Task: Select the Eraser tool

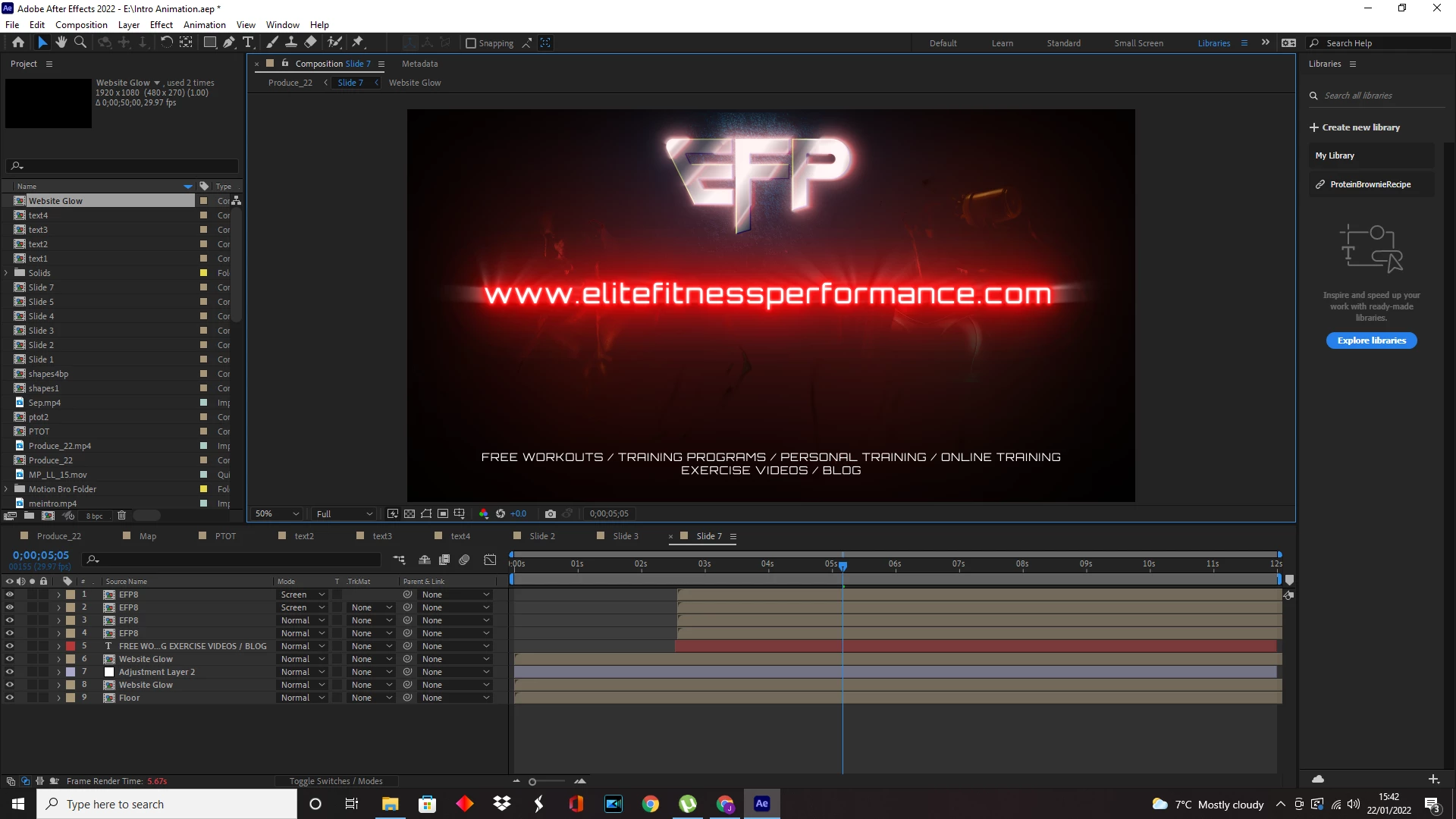Action: tap(310, 42)
